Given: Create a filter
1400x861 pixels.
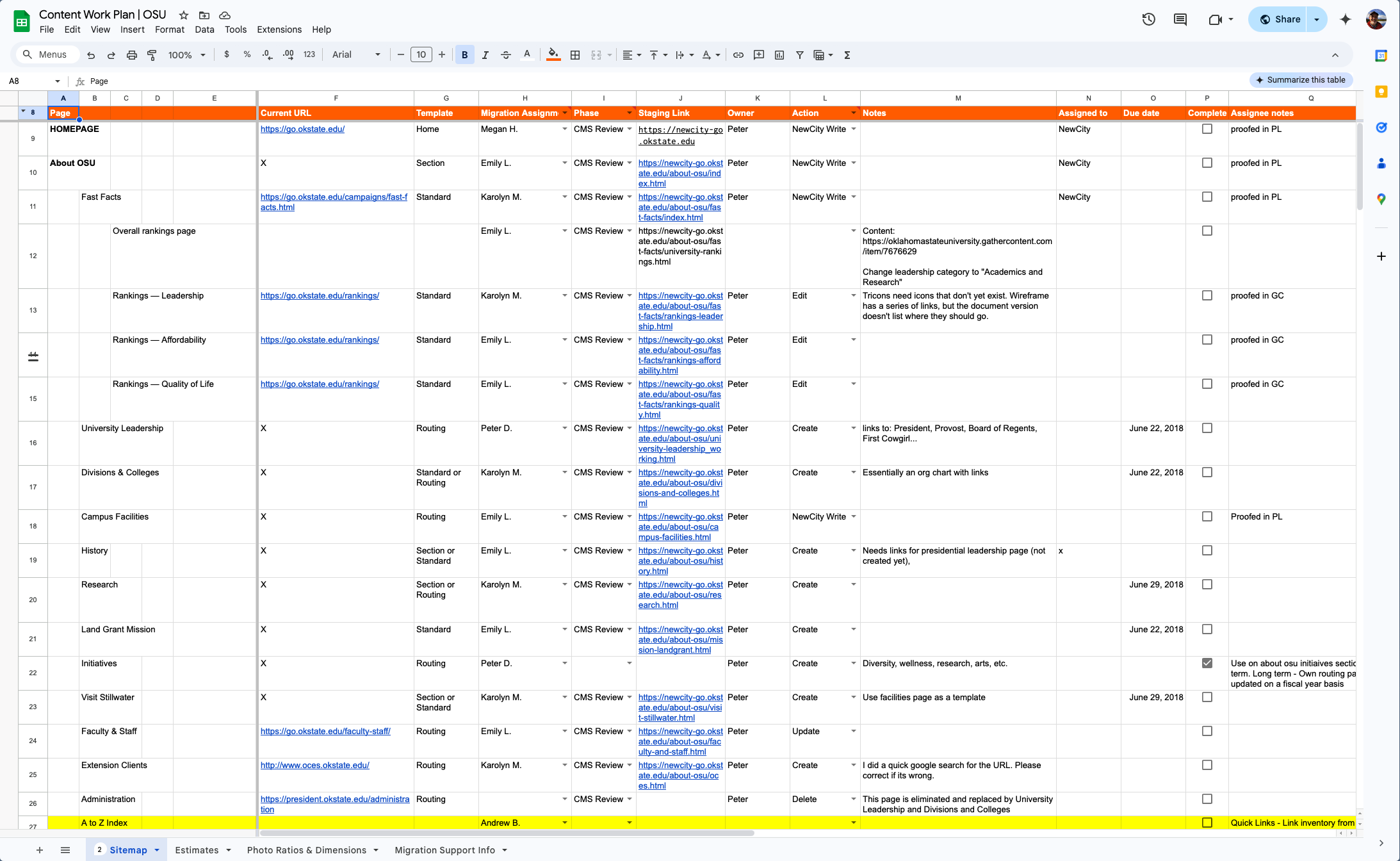Looking at the screenshot, I should point(800,55).
